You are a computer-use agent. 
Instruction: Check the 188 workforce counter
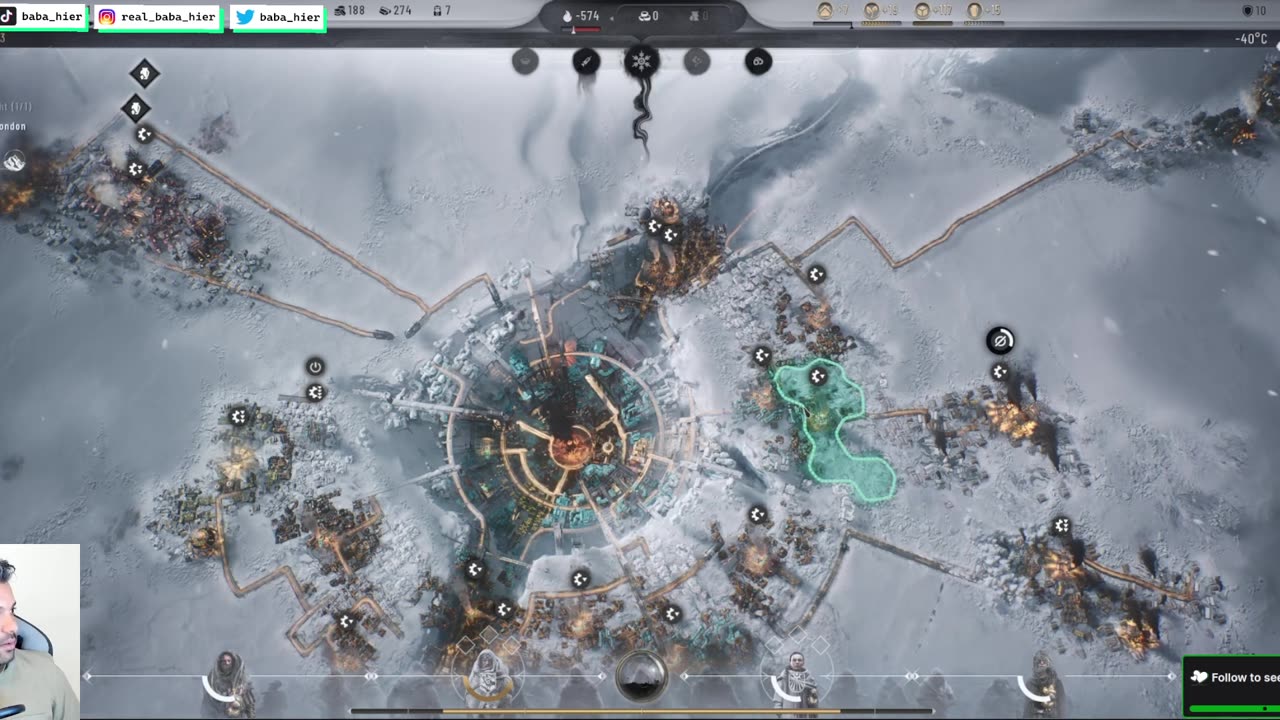click(x=349, y=11)
